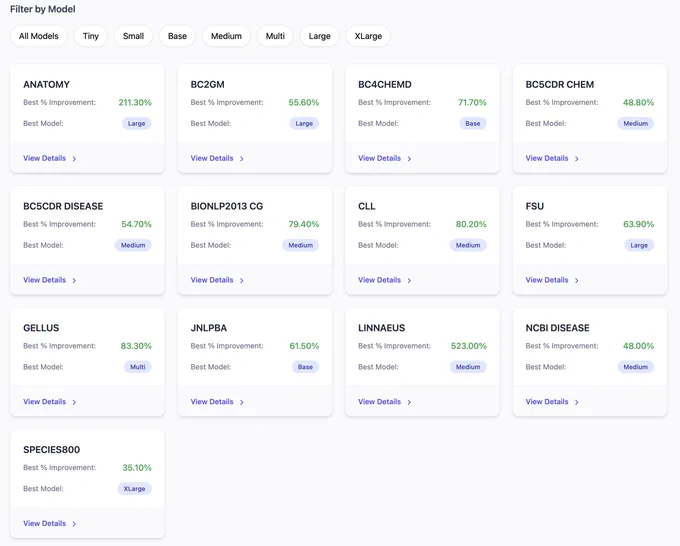The height and width of the screenshot is (546, 680).
Task: Filter by Multi model
Action: 275,36
